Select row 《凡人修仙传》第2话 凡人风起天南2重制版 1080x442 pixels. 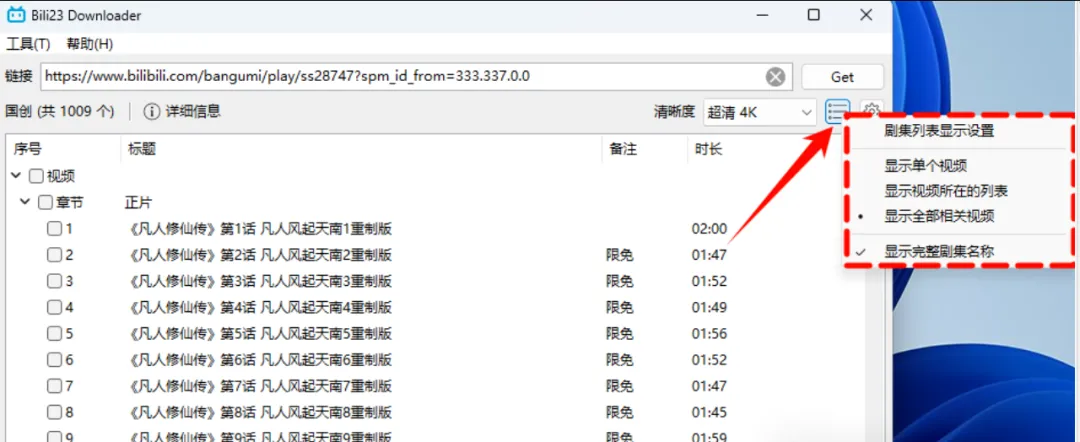pos(261,255)
